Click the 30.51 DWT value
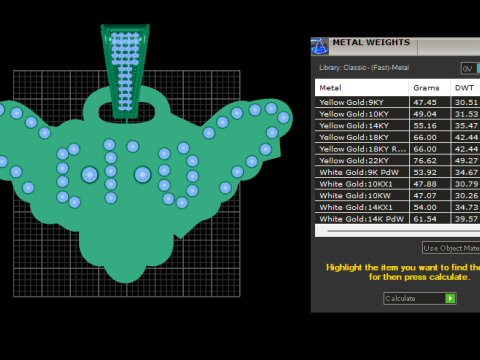The height and width of the screenshot is (360, 480). 466,102
